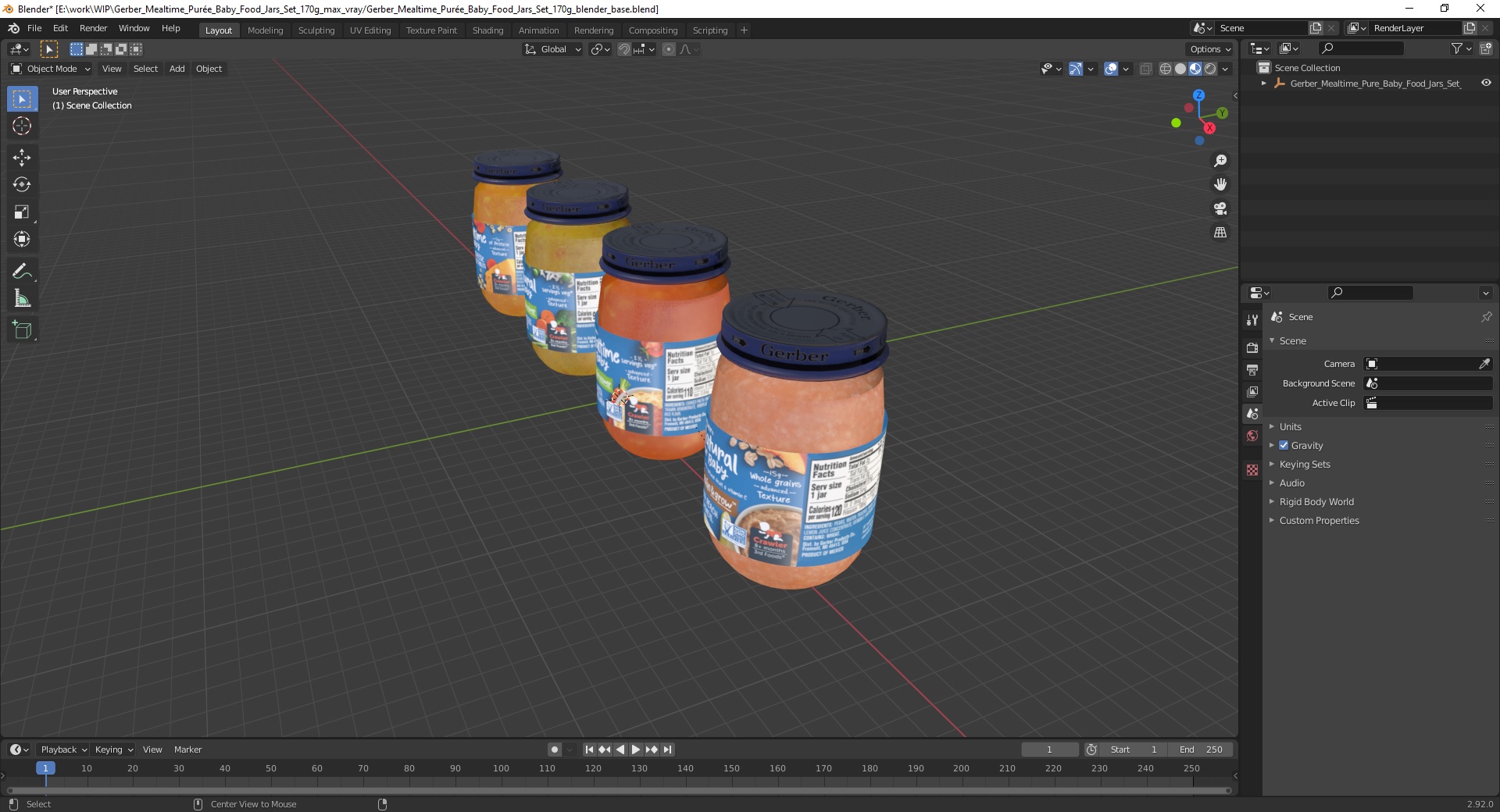Hide the Gerber_Mealtime collection with eye icon
Screen dimensions: 1500x812
(1486, 83)
